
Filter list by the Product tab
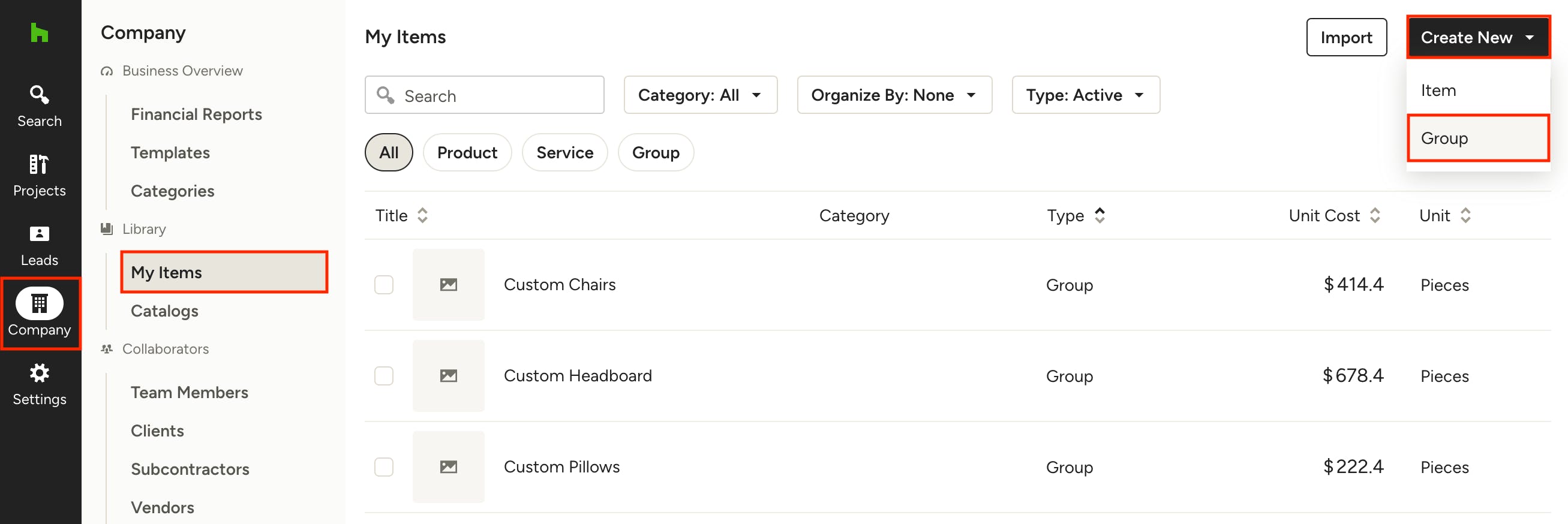click(467, 153)
